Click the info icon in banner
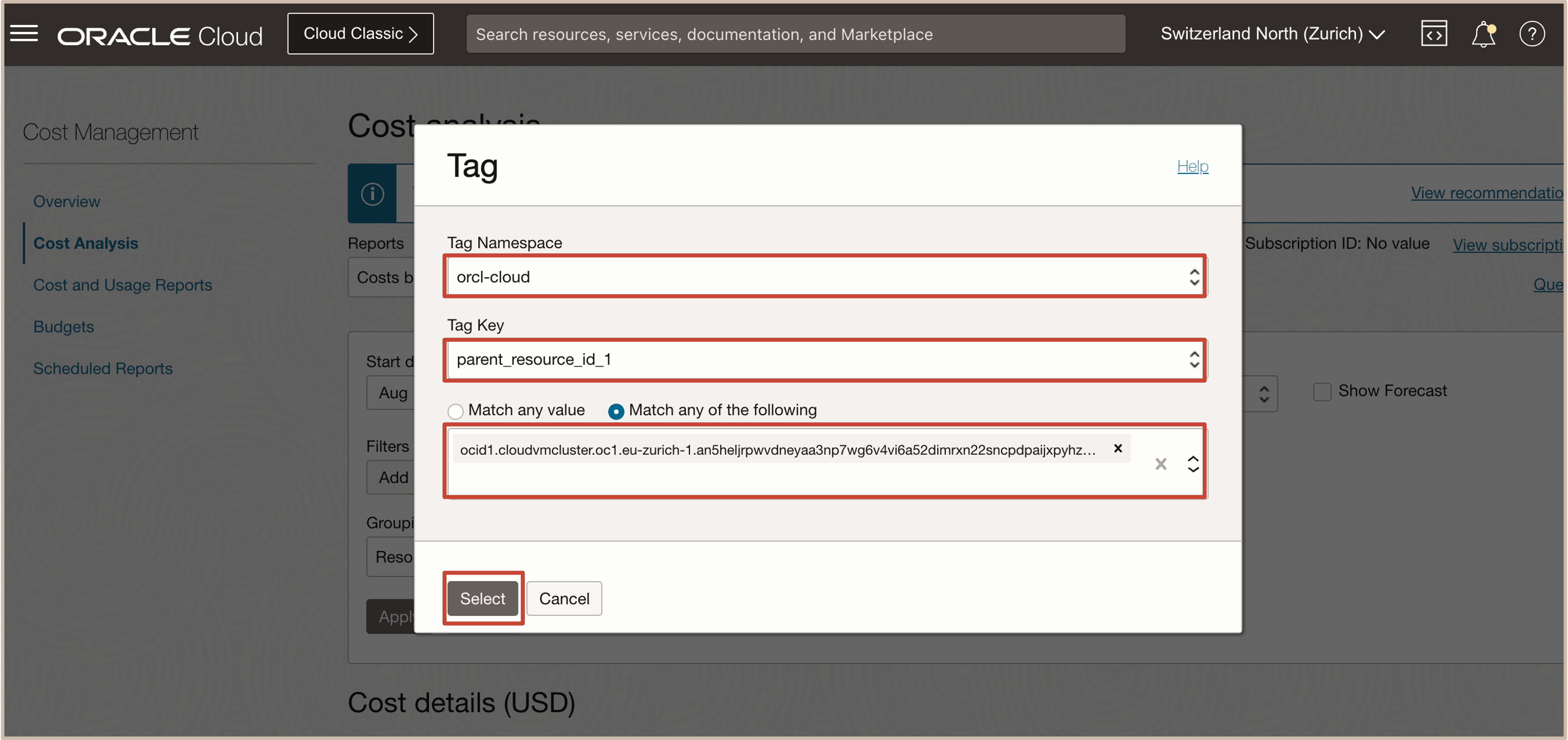This screenshot has width=1568, height=740. pyautogui.click(x=373, y=194)
